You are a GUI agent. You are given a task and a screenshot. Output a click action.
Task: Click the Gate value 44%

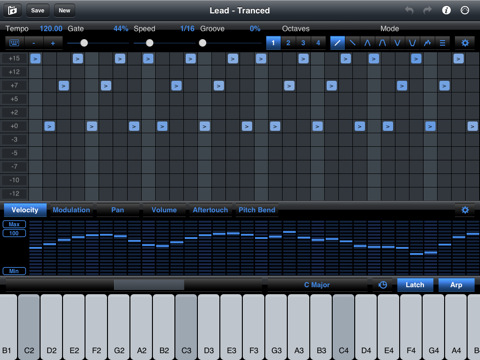(121, 29)
